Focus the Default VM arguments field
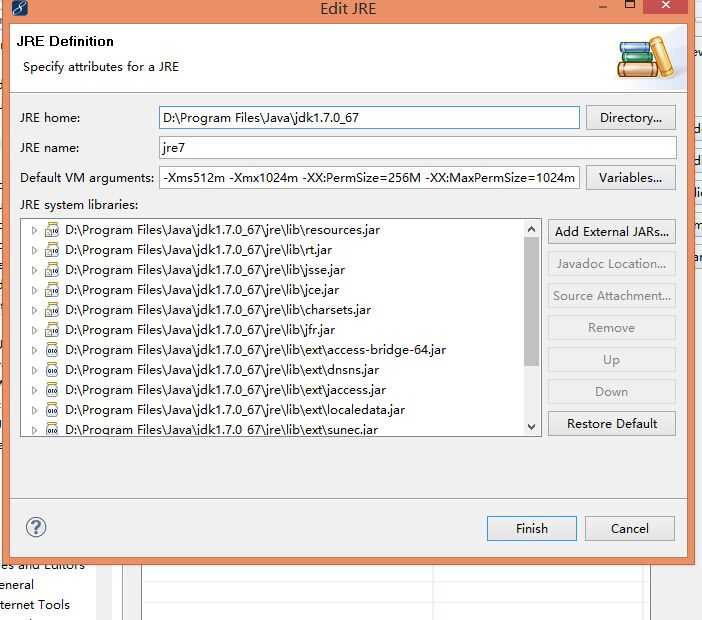Image resolution: width=702 pixels, height=620 pixels. pyautogui.click(x=369, y=178)
